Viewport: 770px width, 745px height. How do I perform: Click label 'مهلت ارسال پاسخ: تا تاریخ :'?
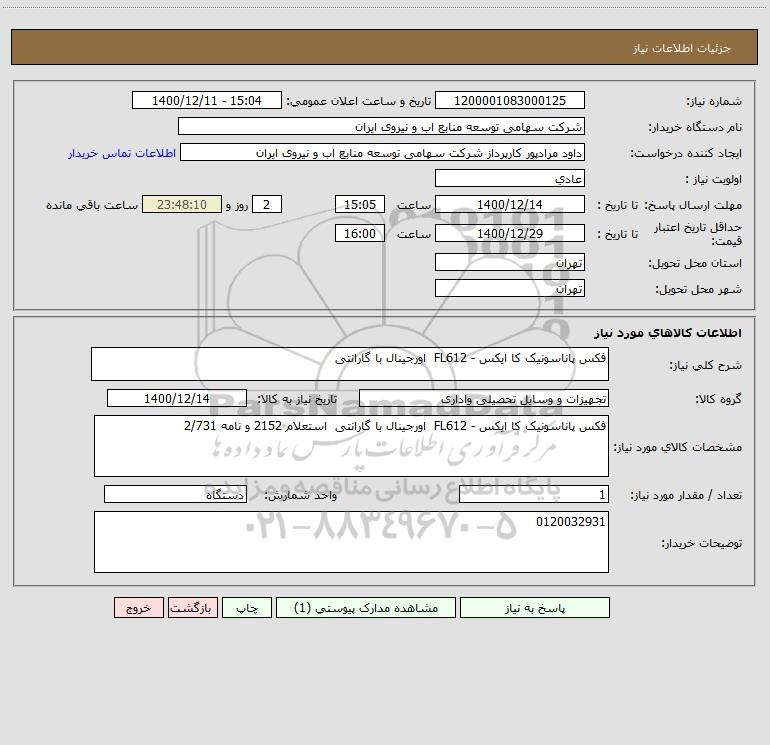click(x=669, y=205)
